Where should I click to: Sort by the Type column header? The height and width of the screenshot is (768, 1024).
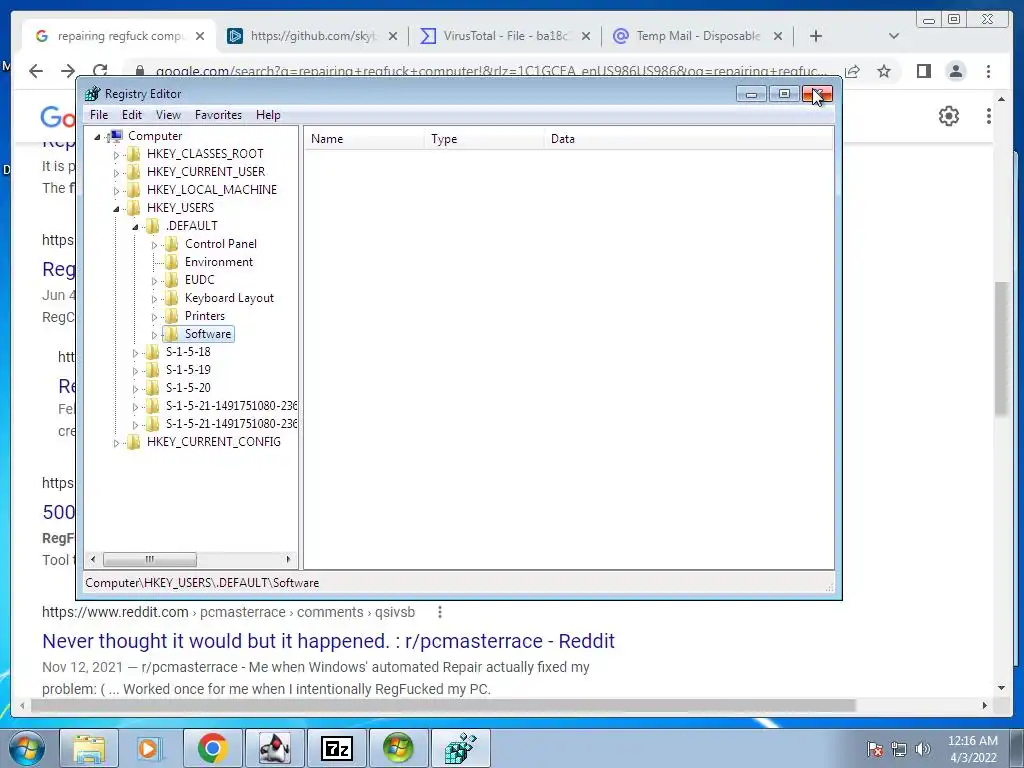(484, 139)
